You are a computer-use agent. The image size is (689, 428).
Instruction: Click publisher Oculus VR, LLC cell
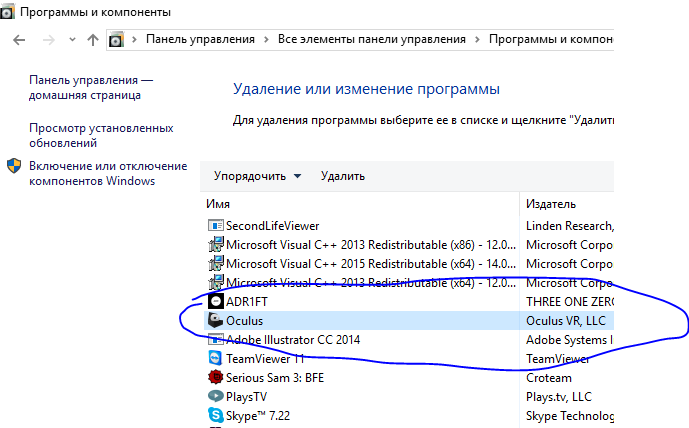pos(566,321)
